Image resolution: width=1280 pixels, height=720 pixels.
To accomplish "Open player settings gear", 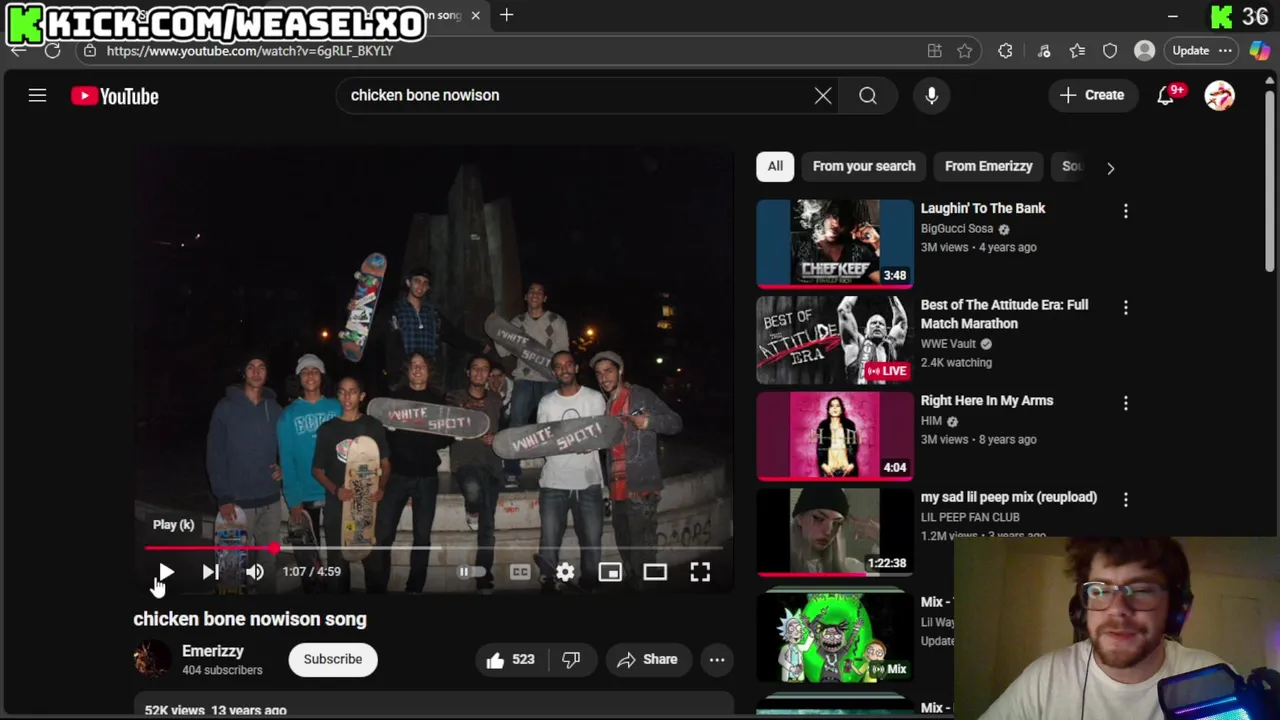I will point(565,571).
